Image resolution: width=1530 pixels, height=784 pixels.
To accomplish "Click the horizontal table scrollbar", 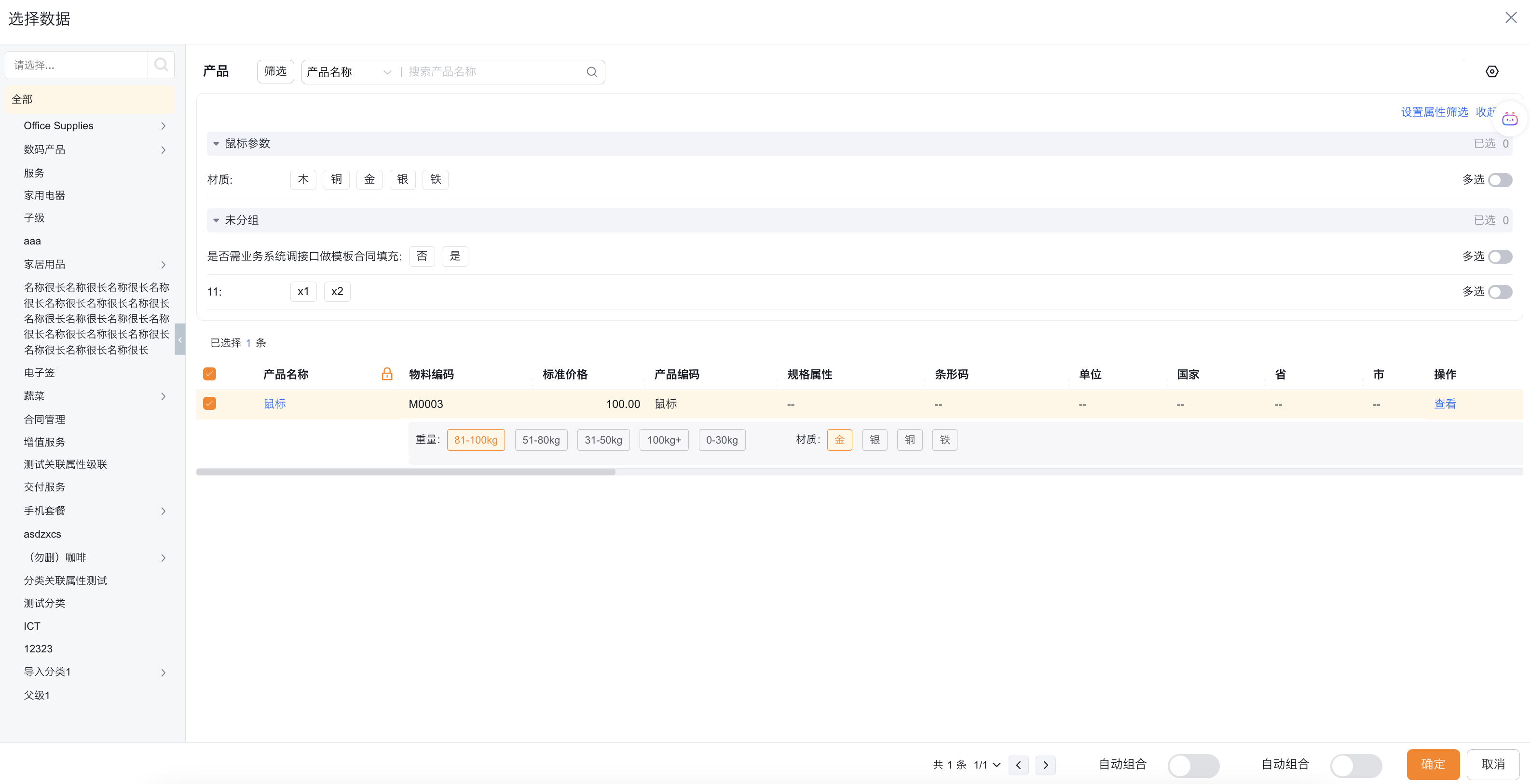I will click(406, 472).
